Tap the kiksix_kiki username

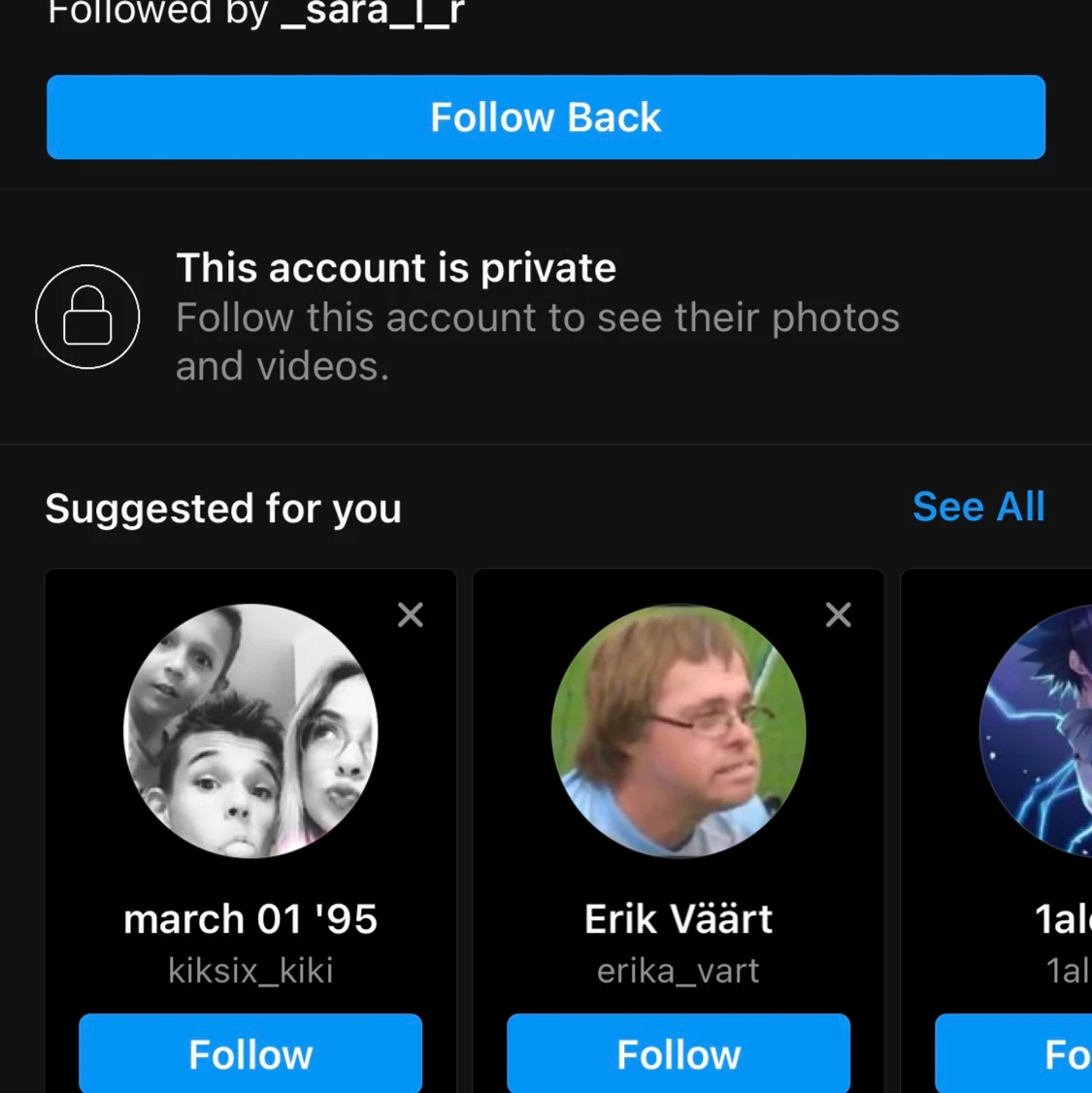pos(250,971)
